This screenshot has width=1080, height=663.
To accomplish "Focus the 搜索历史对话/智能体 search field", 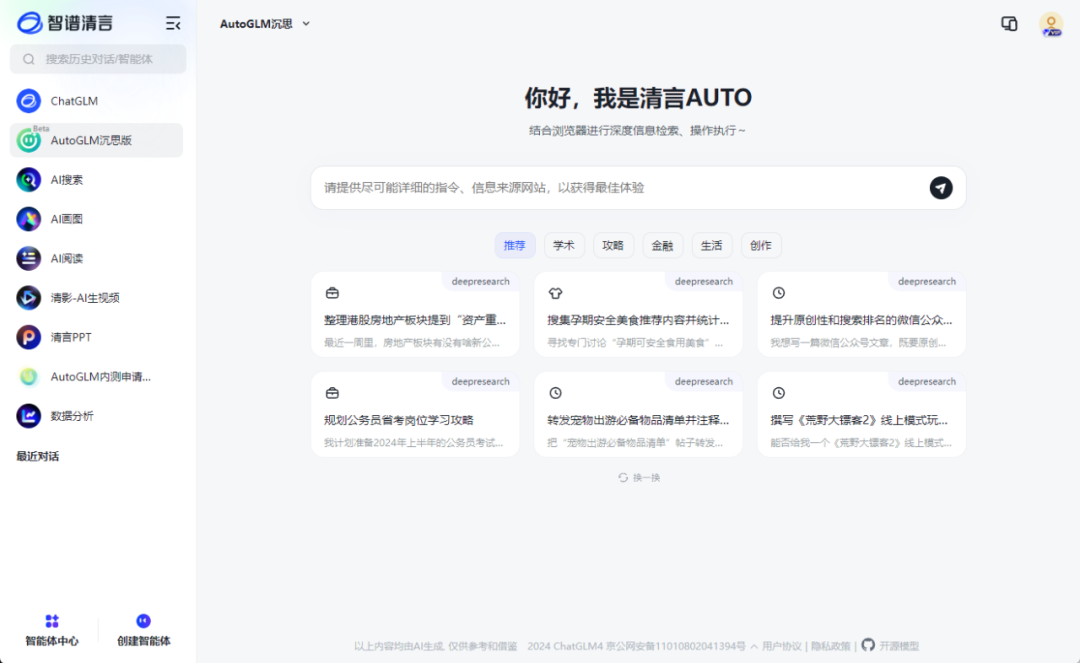I will pos(98,59).
